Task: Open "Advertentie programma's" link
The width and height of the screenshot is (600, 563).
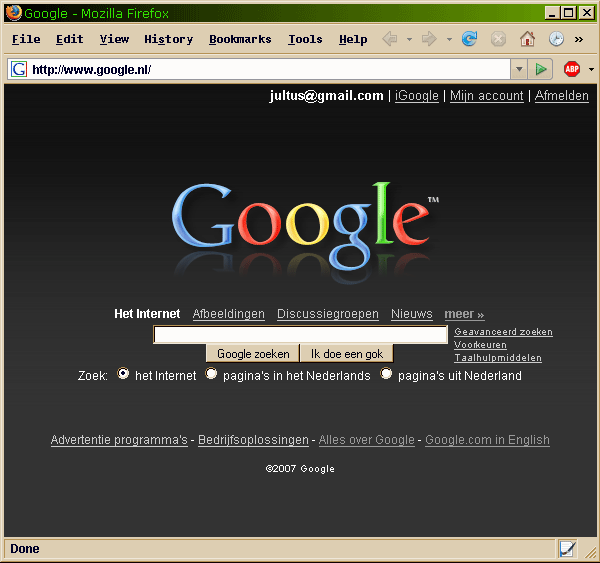Action: pyautogui.click(x=119, y=440)
